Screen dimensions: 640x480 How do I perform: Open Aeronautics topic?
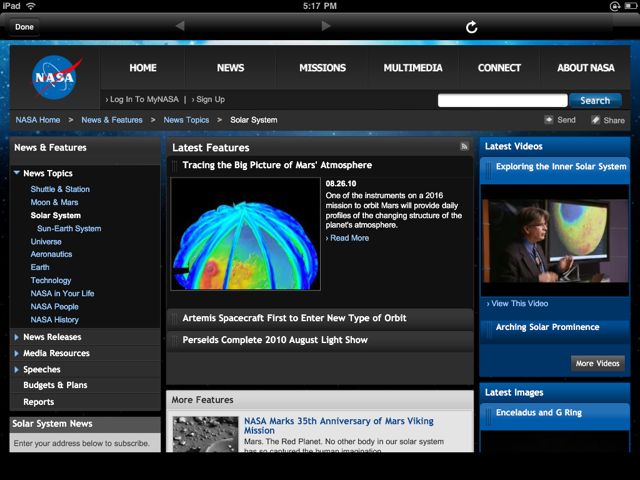[51, 254]
